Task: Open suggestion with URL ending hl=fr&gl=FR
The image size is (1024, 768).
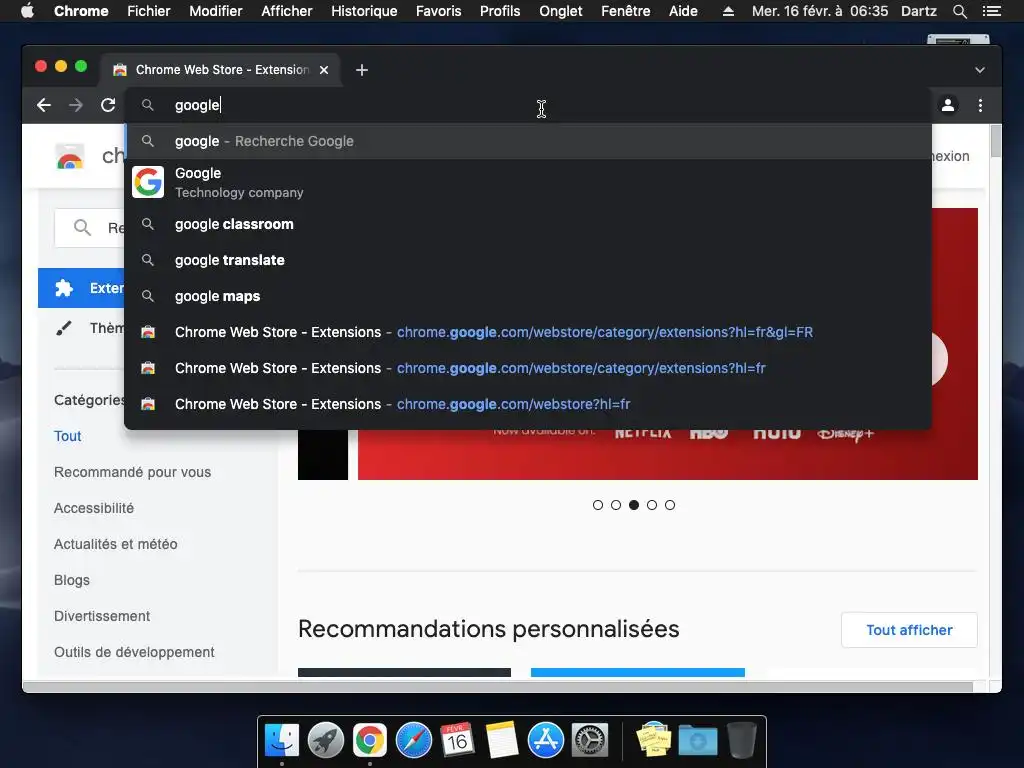Action: tap(528, 332)
